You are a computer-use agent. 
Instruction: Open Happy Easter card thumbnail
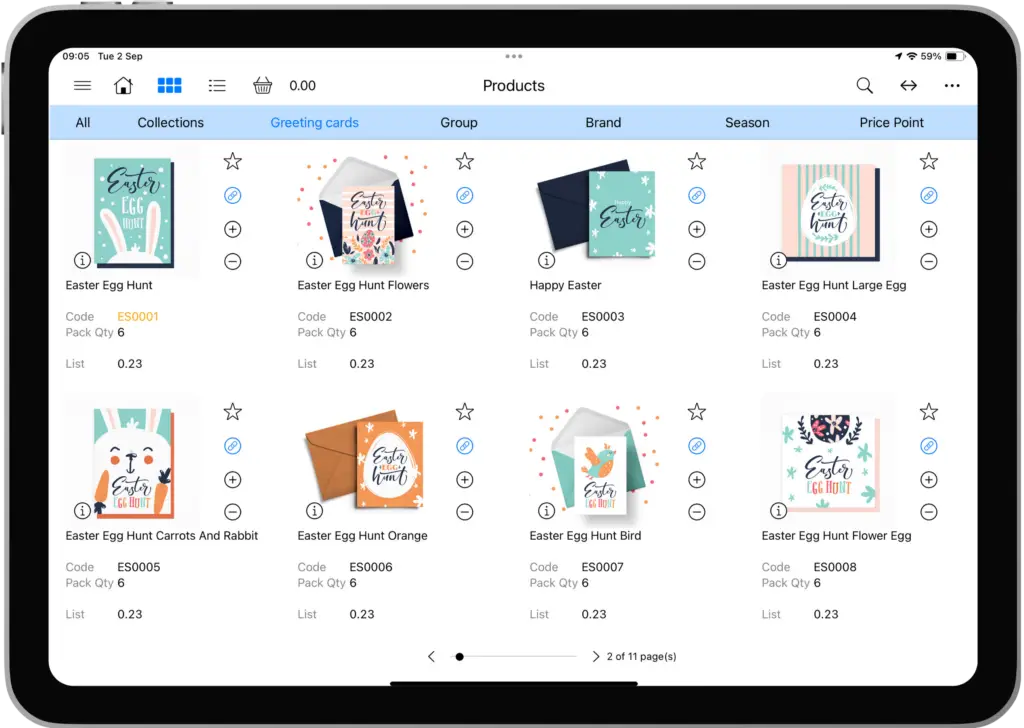click(596, 209)
